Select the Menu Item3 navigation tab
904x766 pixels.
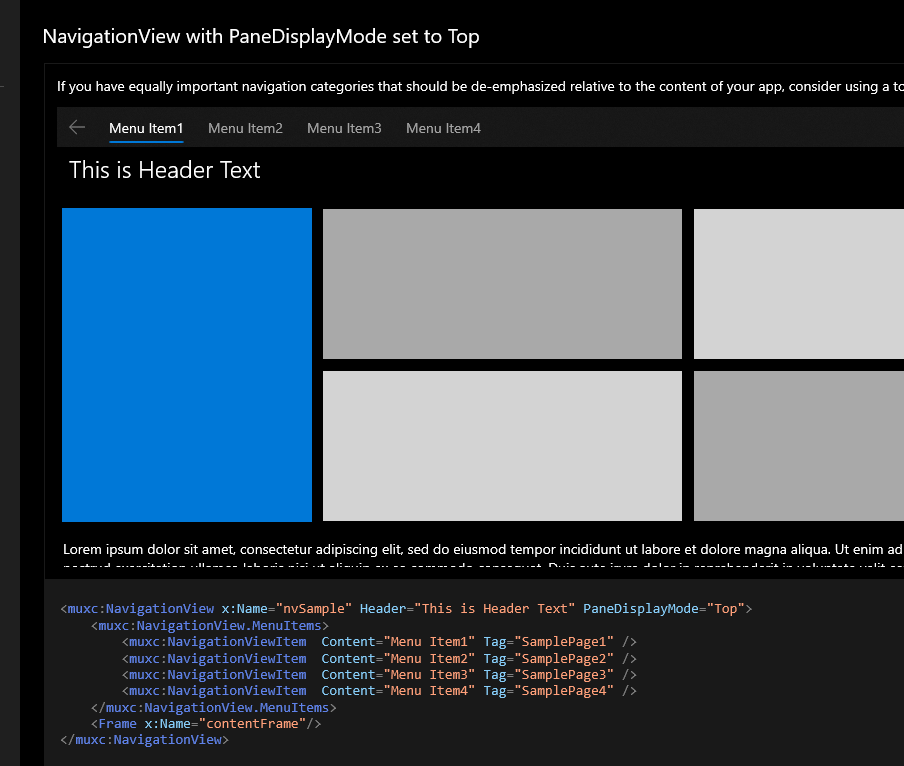[344, 128]
